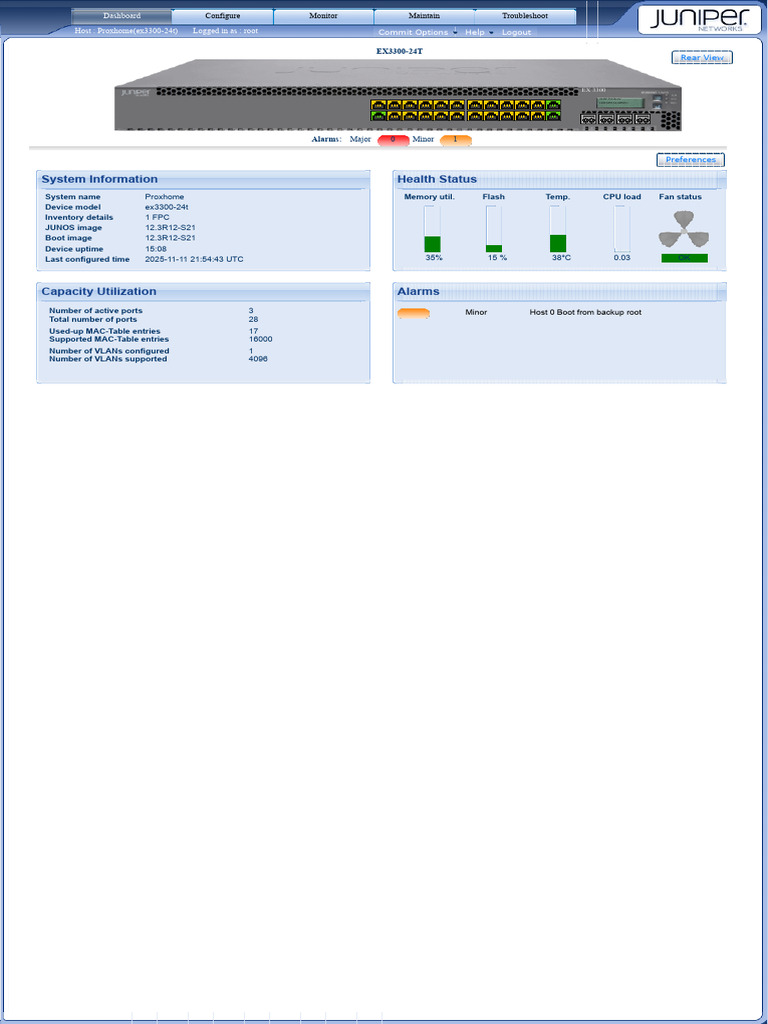Show the switch Rear View
The image size is (768, 1024).
tap(702, 57)
